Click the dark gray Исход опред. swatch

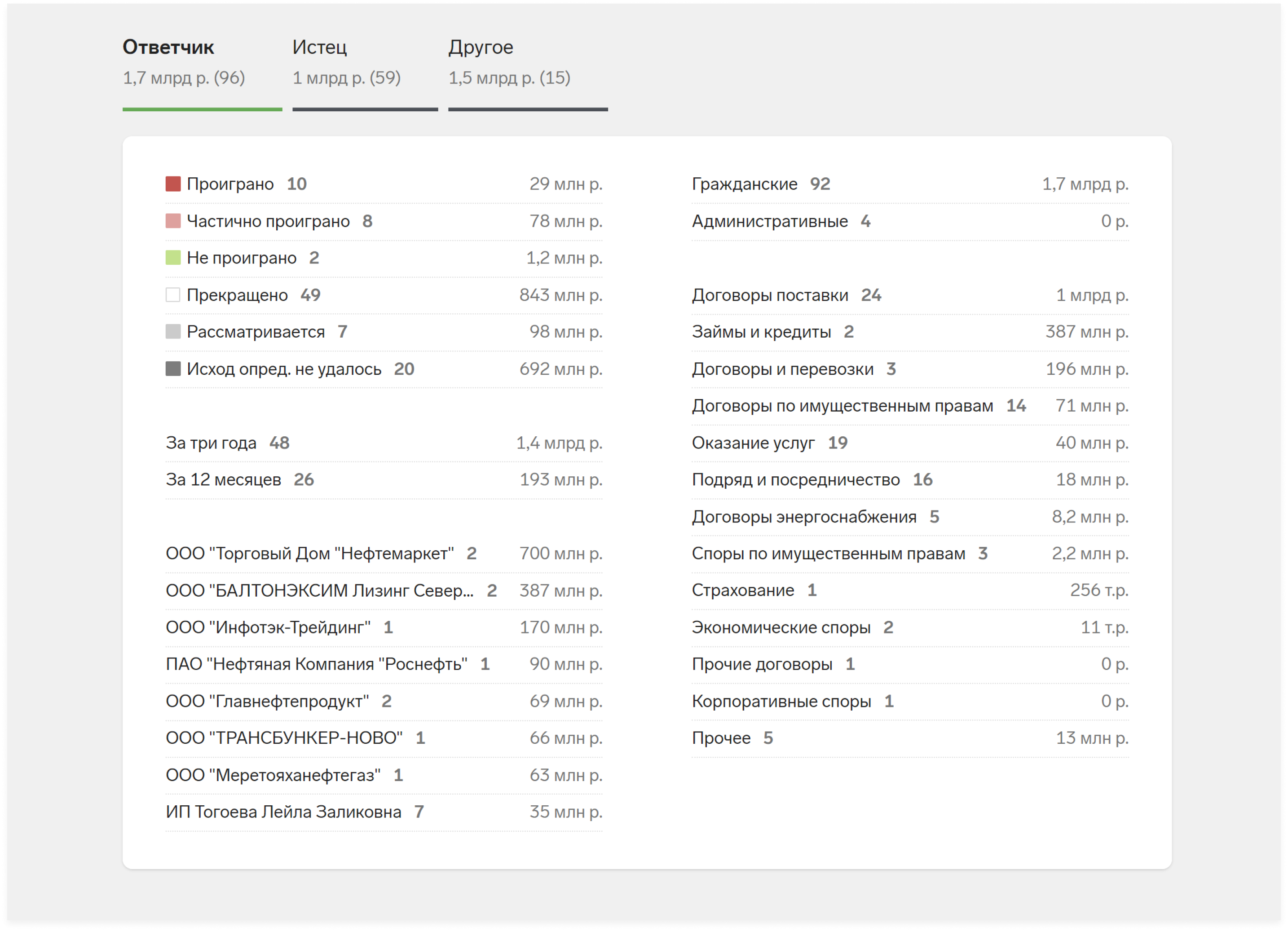[172, 369]
